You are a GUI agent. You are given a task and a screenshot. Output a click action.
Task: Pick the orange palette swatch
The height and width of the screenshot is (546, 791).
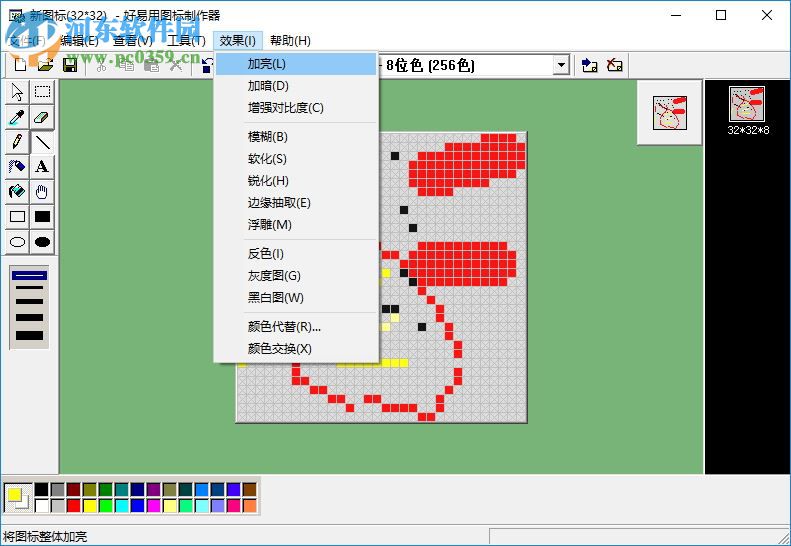coord(250,505)
